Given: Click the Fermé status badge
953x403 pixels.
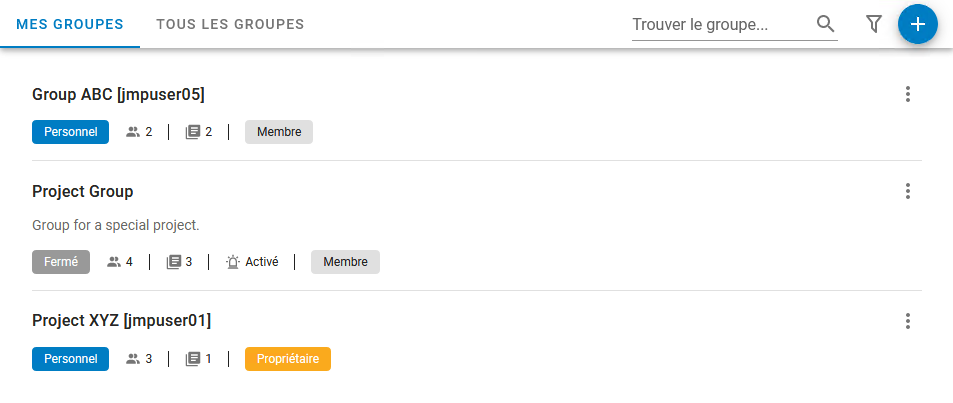Looking at the screenshot, I should (x=61, y=262).
